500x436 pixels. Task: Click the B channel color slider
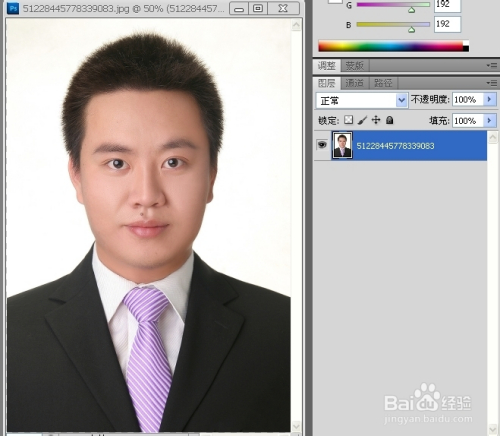pyautogui.click(x=393, y=24)
